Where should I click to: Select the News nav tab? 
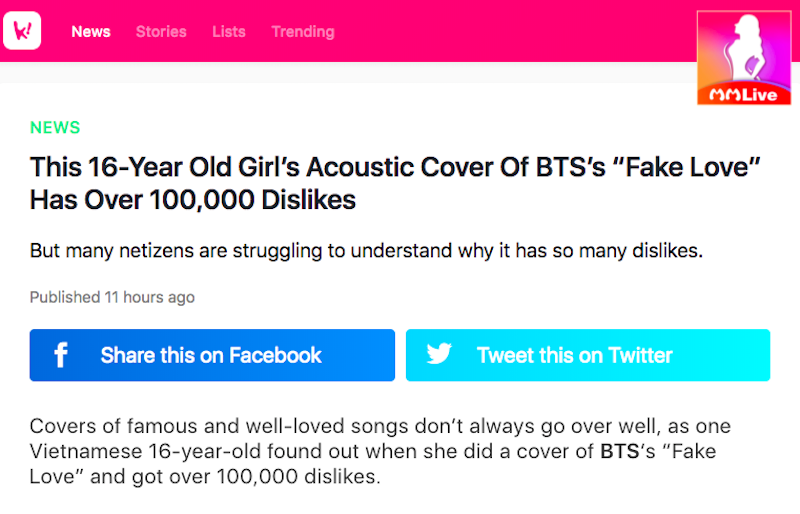pos(91,32)
